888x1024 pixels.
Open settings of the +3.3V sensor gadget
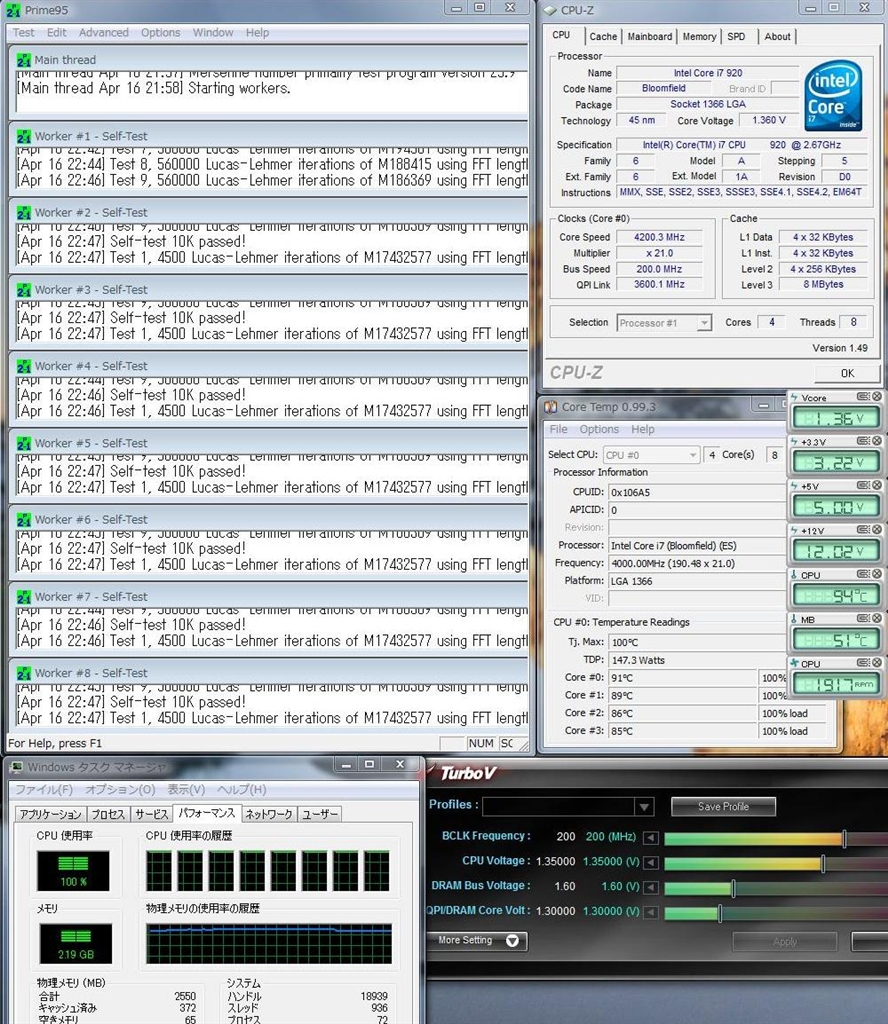(863, 441)
